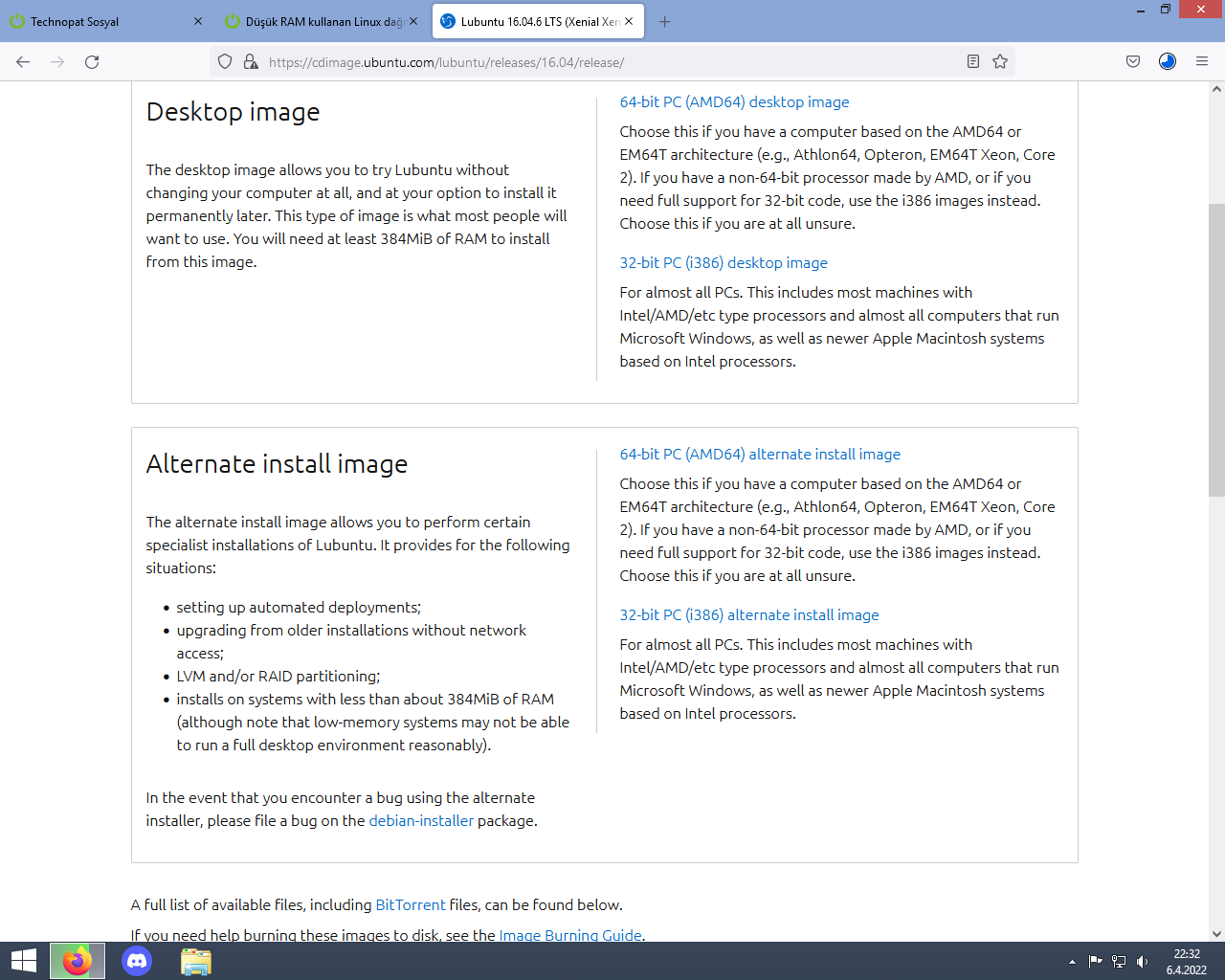Toggle reader view in address bar

(x=973, y=62)
